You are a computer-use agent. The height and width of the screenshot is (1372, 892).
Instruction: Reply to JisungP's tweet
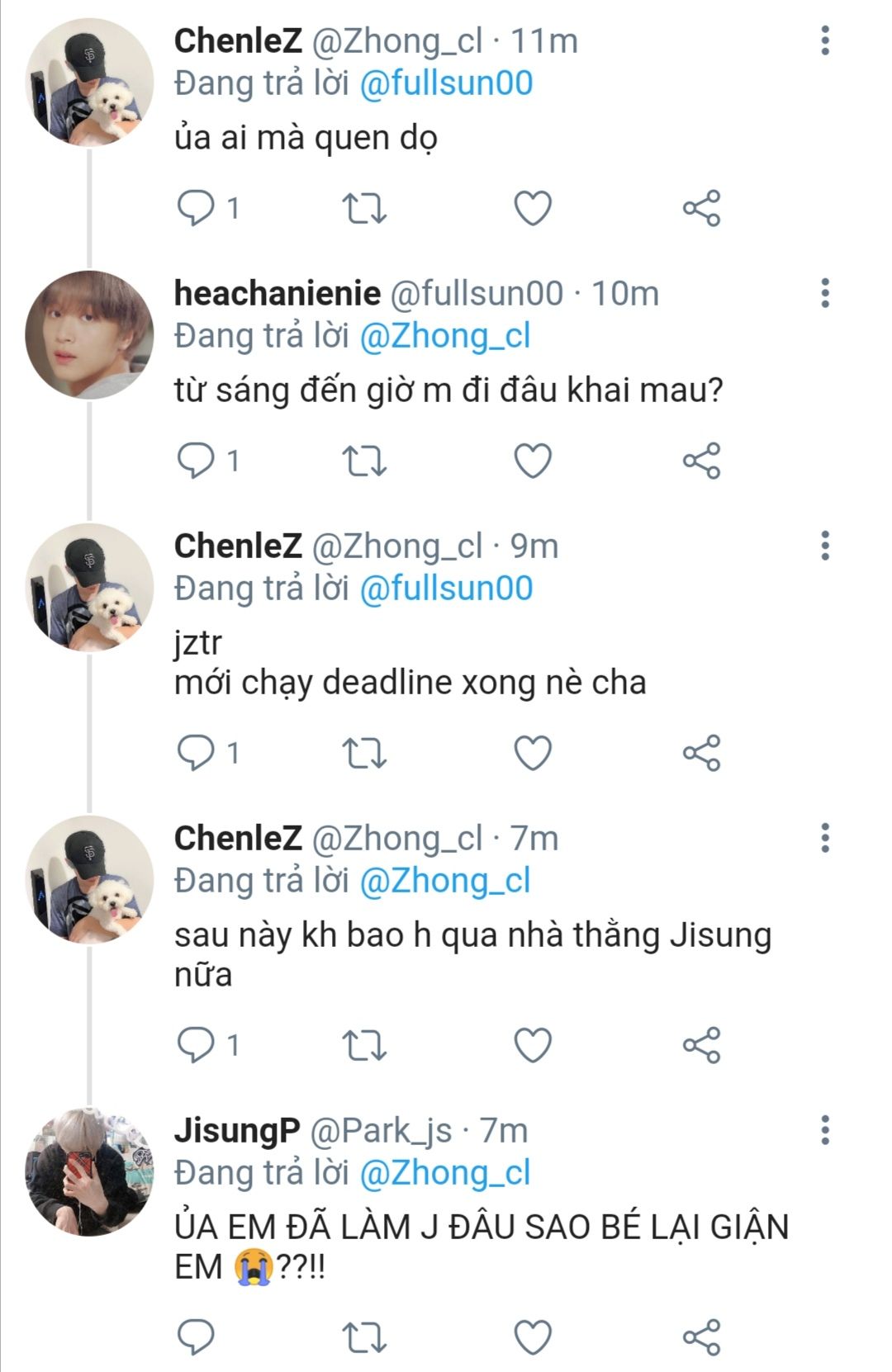point(196,1337)
